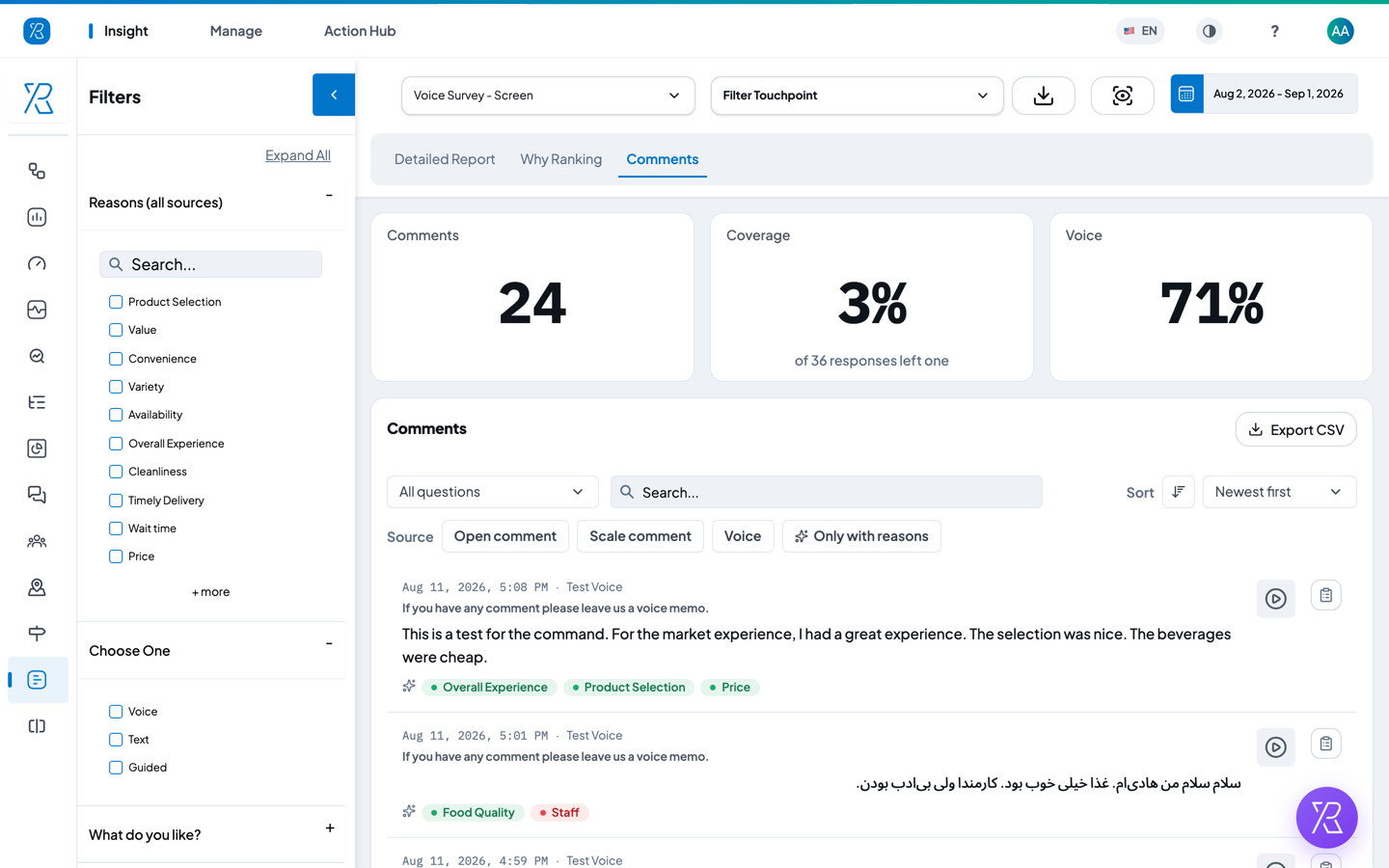
Task: Open the floating purple assistant button
Action: pyautogui.click(x=1326, y=818)
